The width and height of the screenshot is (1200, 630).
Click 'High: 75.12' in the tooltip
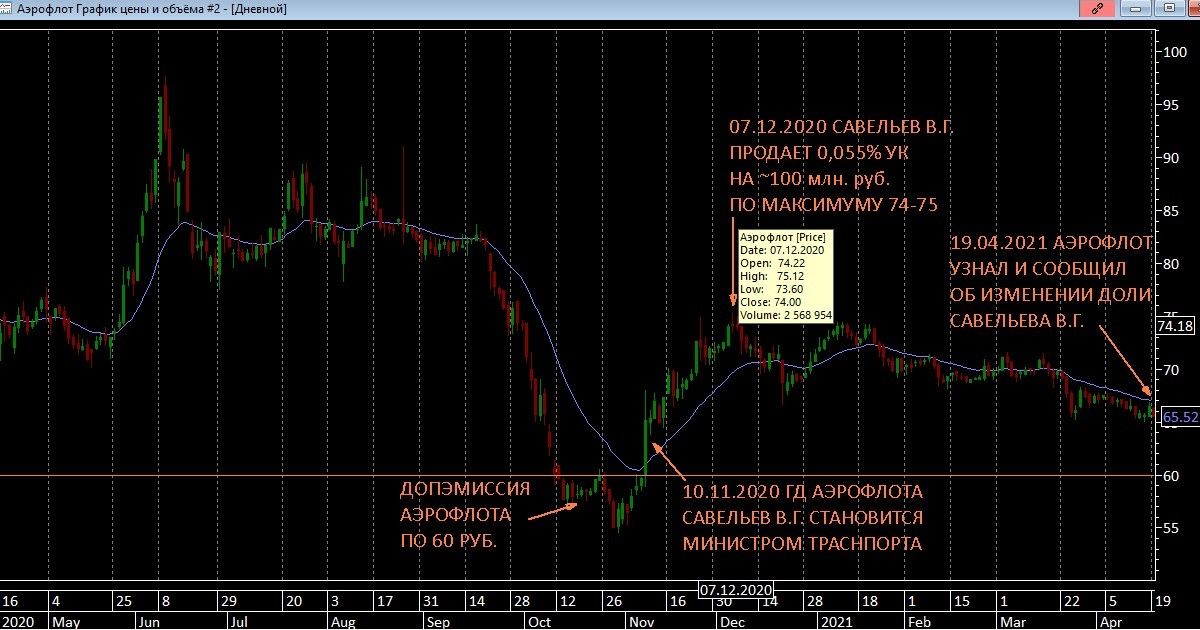point(774,275)
